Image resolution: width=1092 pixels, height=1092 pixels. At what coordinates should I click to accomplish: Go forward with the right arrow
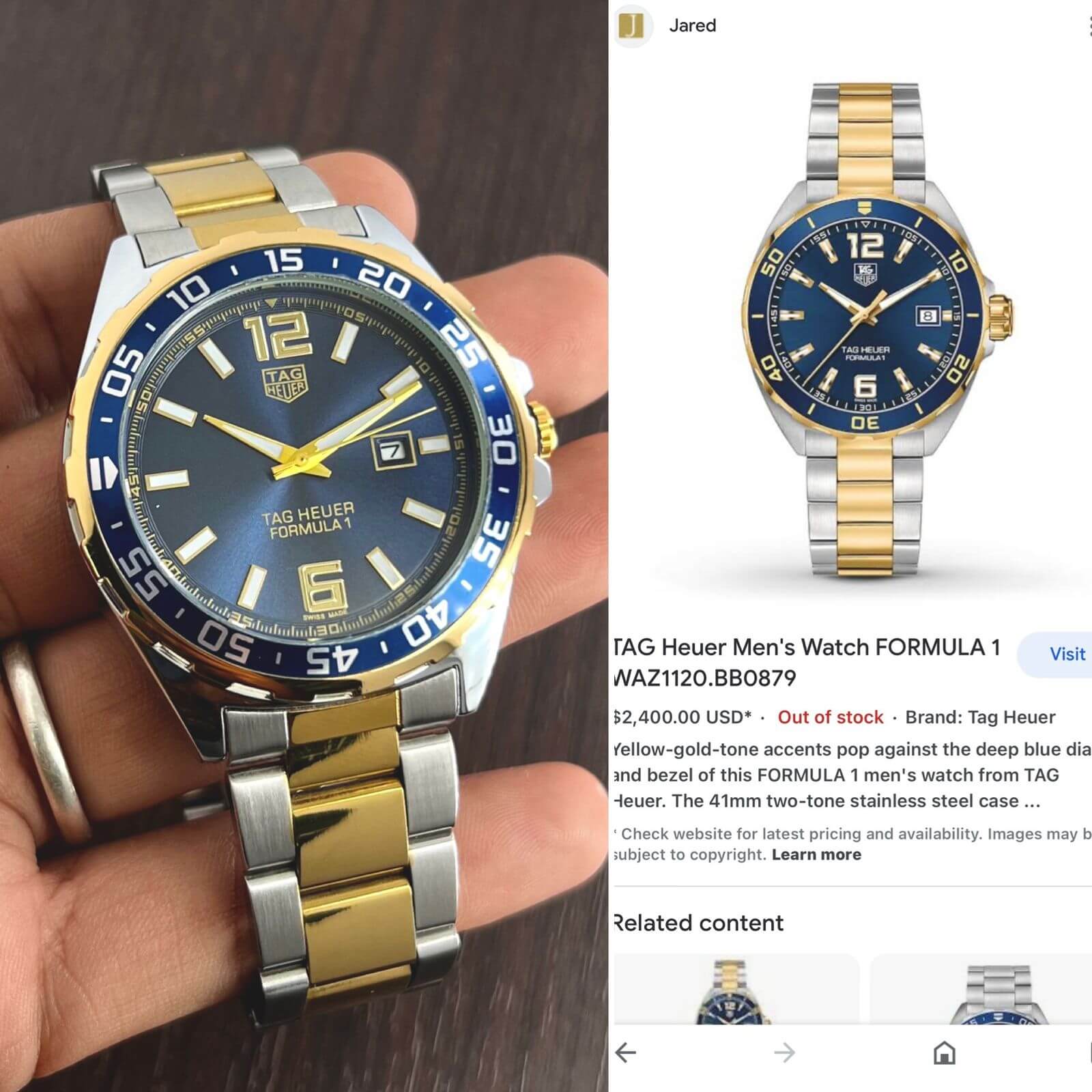[784, 1052]
